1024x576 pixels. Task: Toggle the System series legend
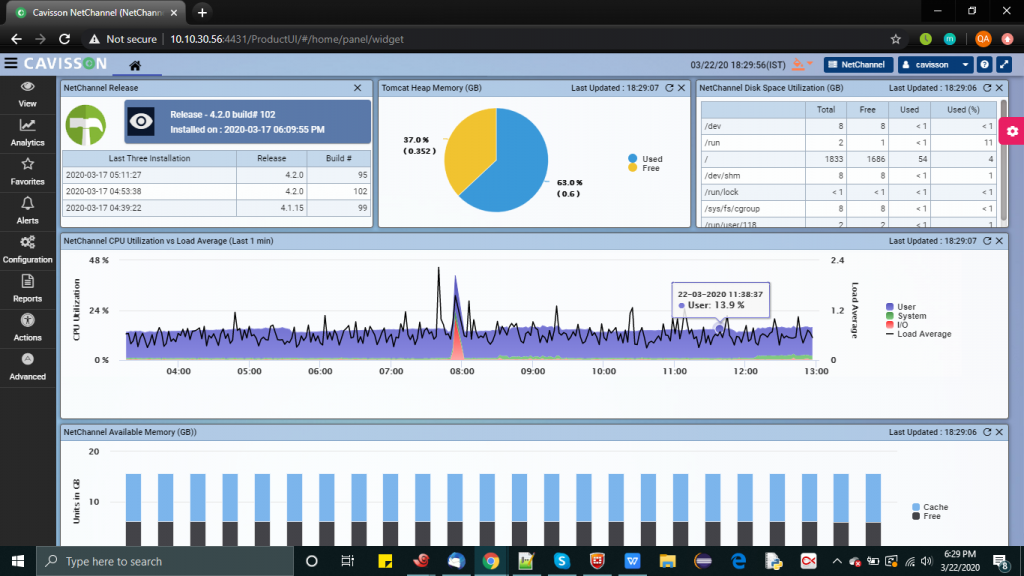tap(906, 316)
